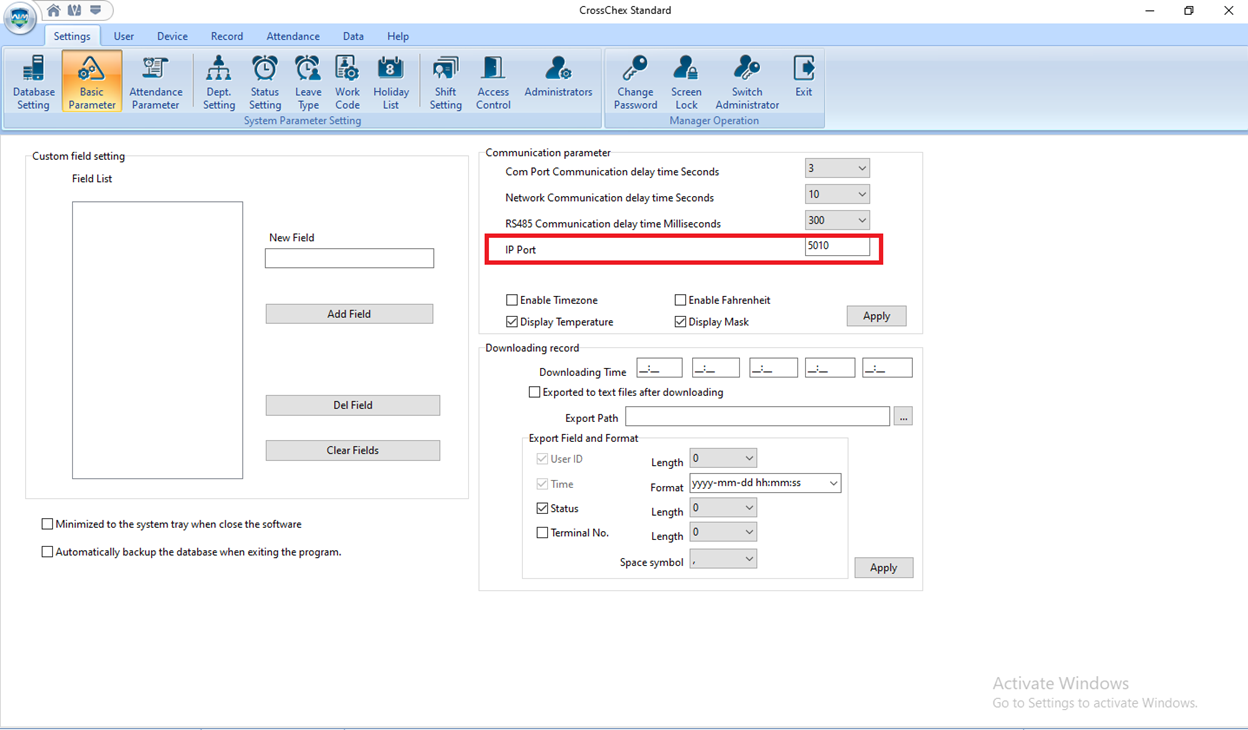Switch to the Record tab
The height and width of the screenshot is (730, 1248).
[x=227, y=36]
